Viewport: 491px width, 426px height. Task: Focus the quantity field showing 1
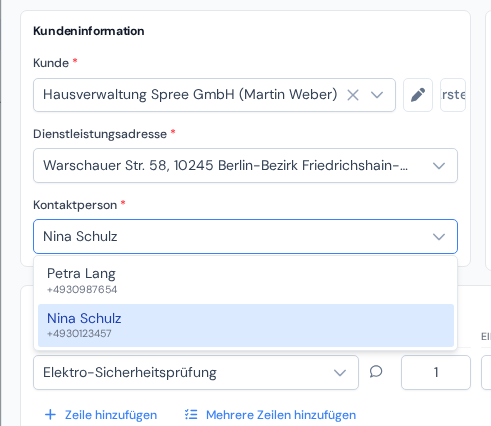click(x=436, y=372)
